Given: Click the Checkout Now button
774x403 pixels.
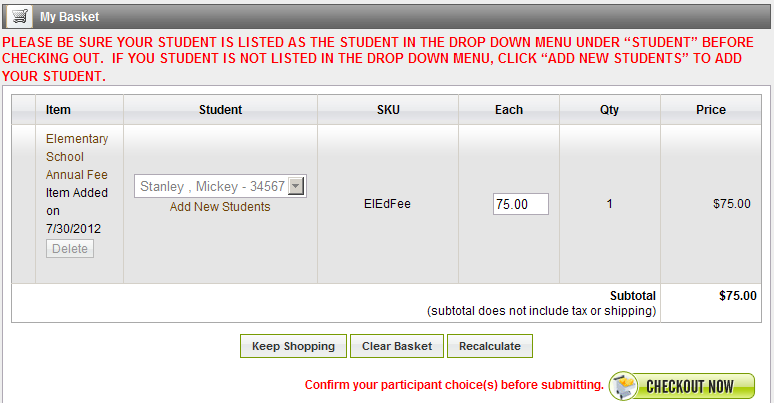Looking at the screenshot, I should [682, 386].
